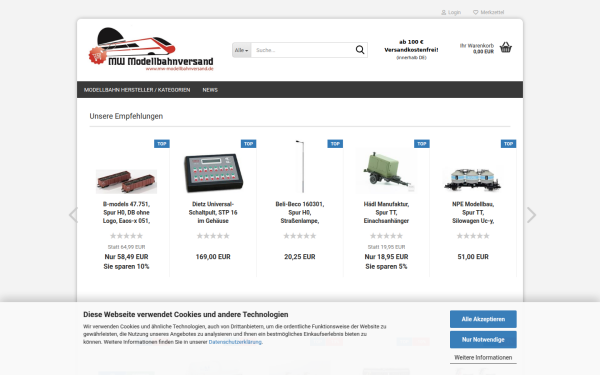The height and width of the screenshot is (375, 600).
Task: Click the 51,00 EUR price
Action: (473, 257)
